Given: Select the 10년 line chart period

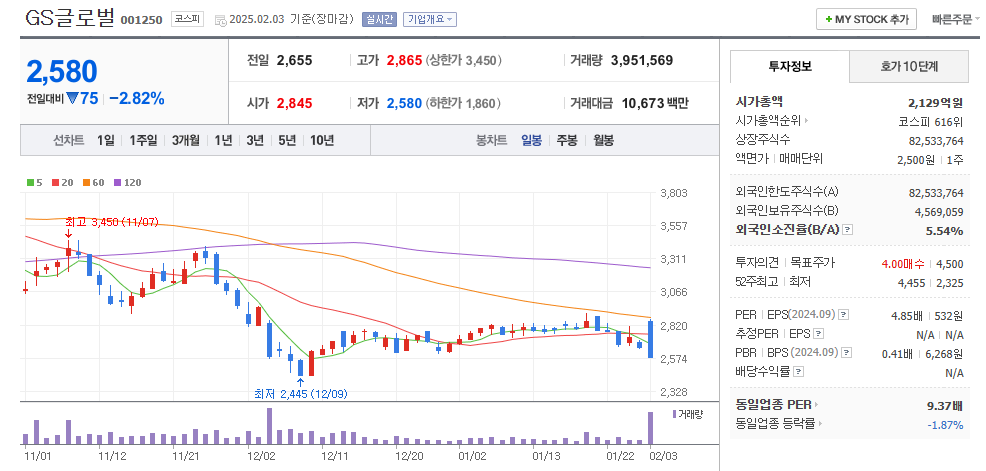Looking at the screenshot, I should (x=322, y=140).
